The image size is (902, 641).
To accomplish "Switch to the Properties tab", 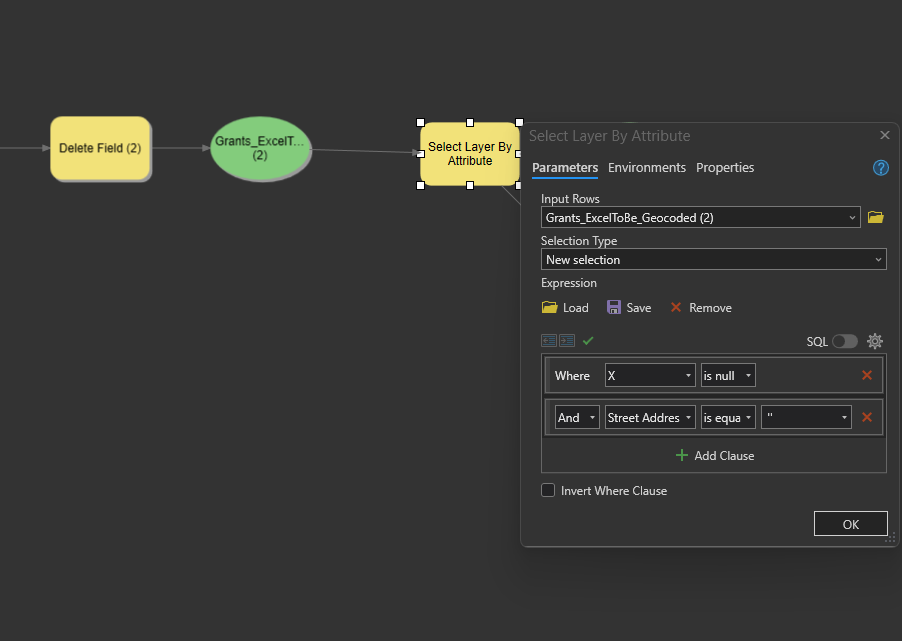I will click(725, 168).
